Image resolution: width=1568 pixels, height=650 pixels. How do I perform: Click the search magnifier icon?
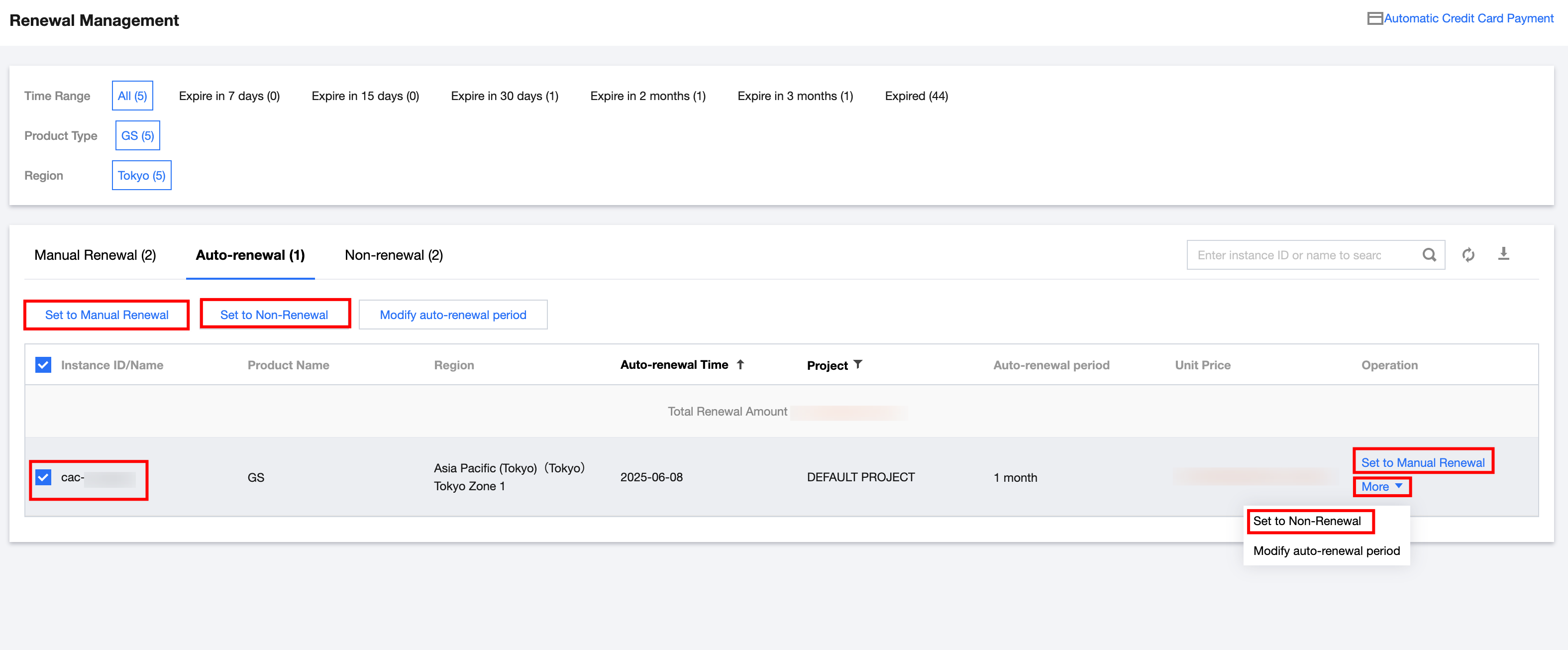tap(1429, 255)
